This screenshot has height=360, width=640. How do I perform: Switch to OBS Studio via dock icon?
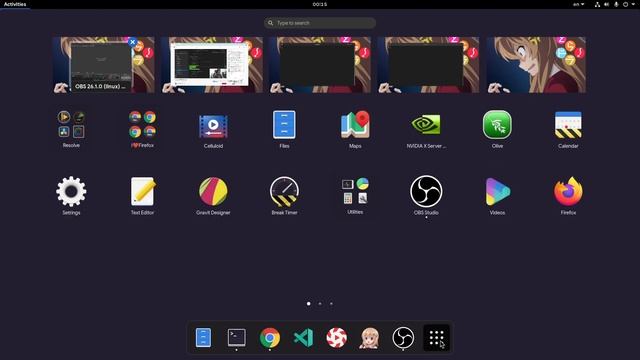(403, 338)
